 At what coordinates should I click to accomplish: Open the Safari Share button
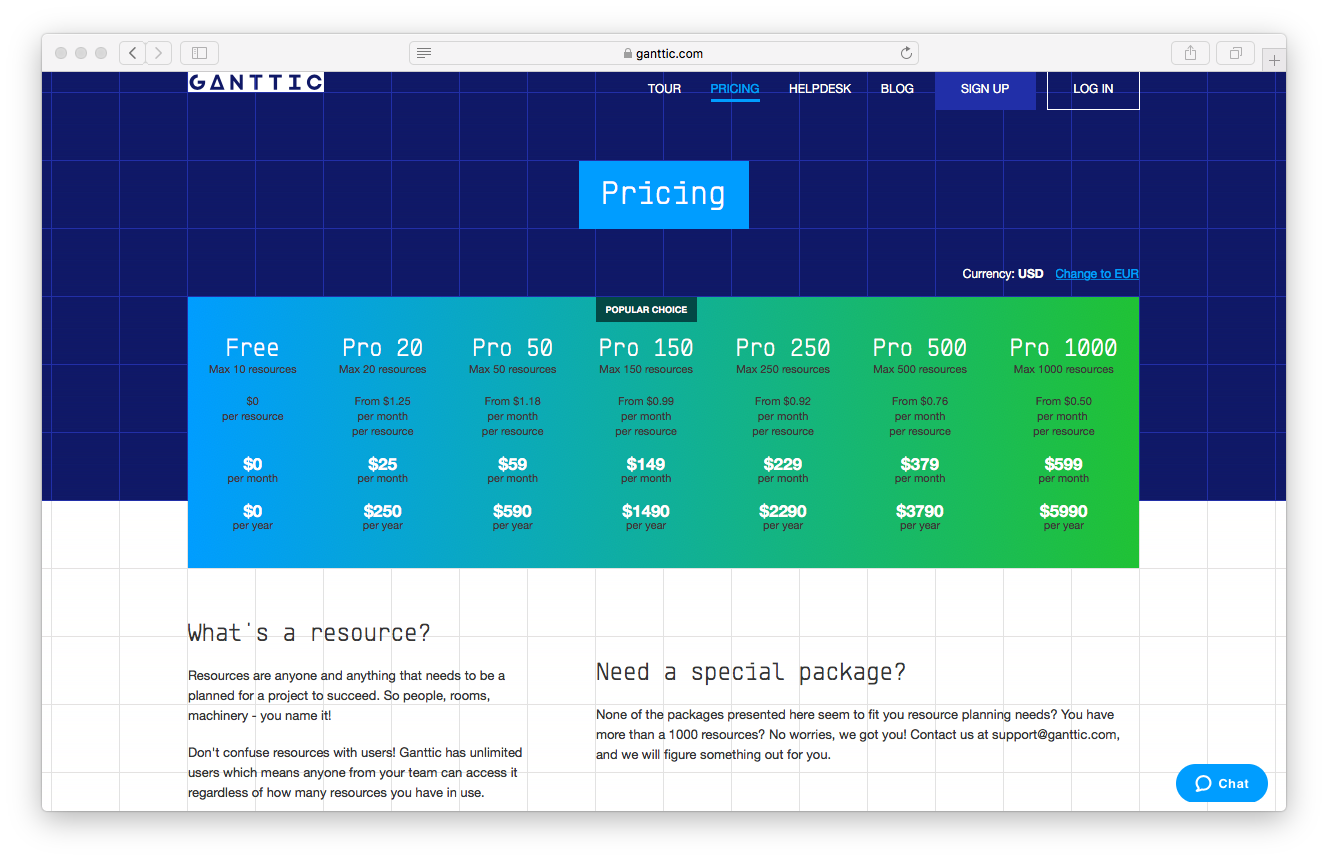click(x=1190, y=53)
